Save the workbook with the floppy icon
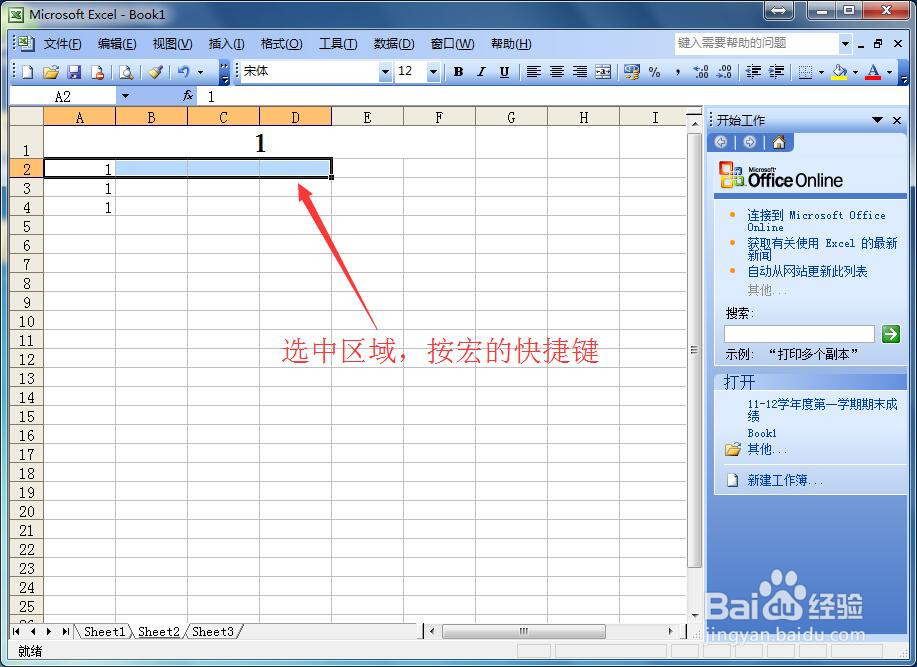The image size is (917, 667). (74, 72)
